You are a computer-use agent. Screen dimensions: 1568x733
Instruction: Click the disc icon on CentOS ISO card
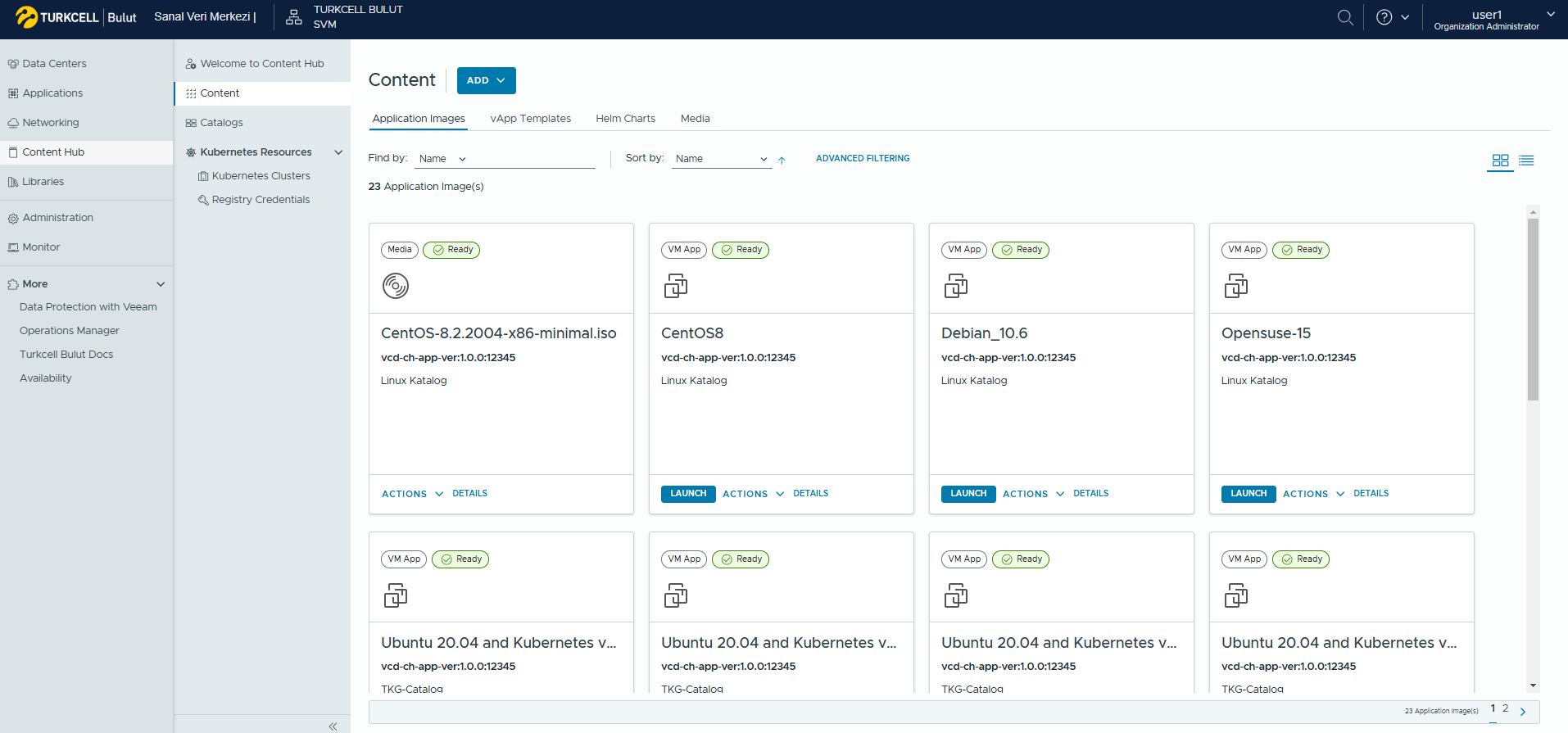[x=396, y=286]
